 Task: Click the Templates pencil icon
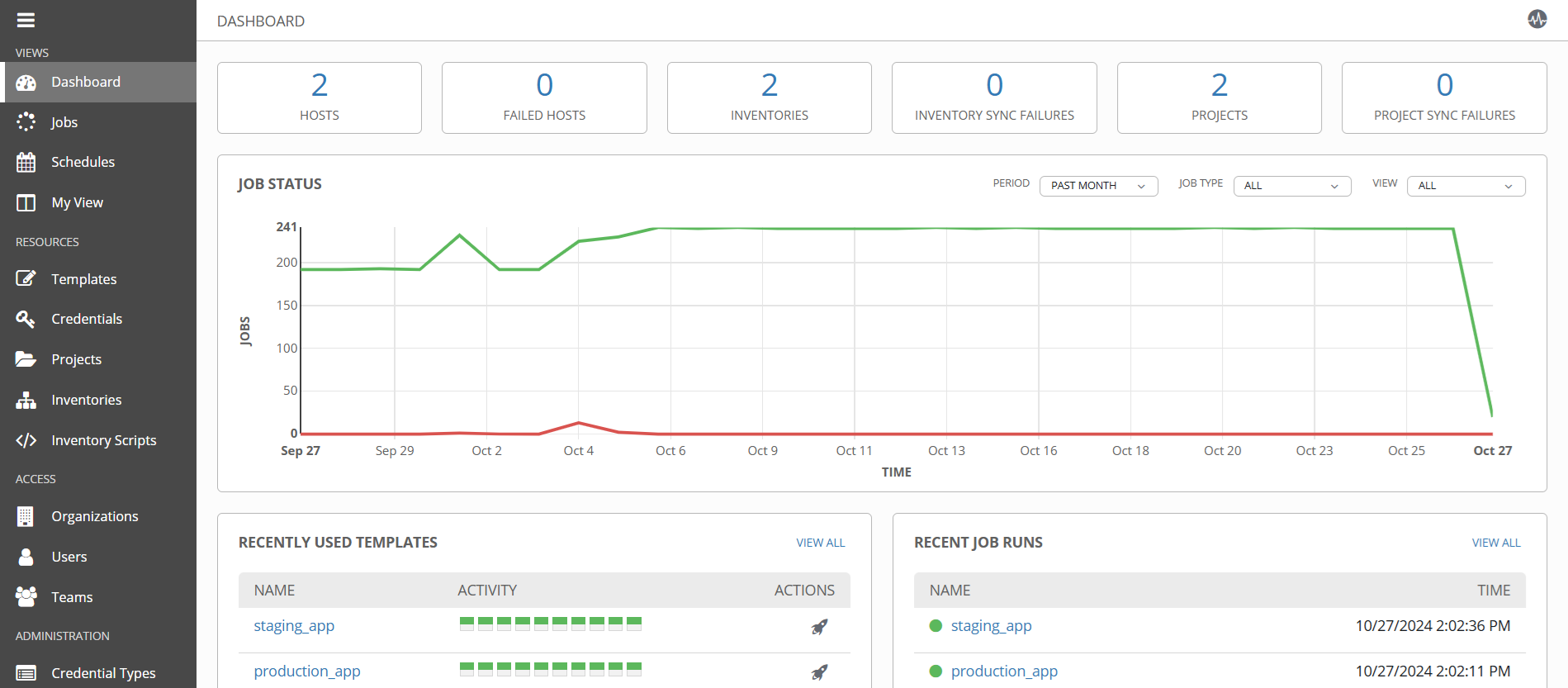coord(26,278)
